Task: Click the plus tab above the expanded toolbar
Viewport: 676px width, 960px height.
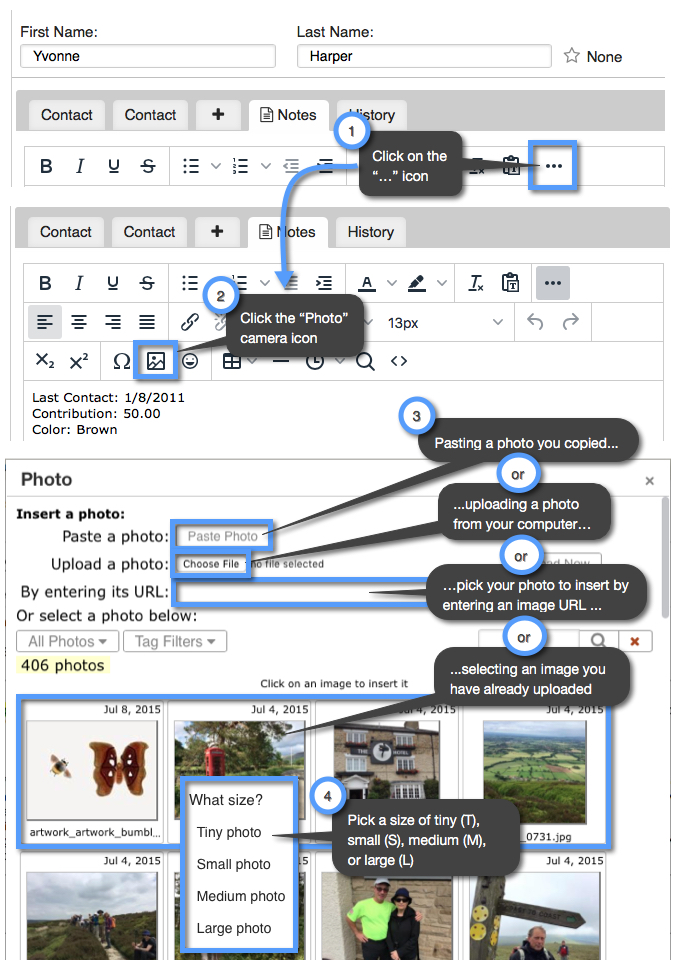Action: pos(217,232)
